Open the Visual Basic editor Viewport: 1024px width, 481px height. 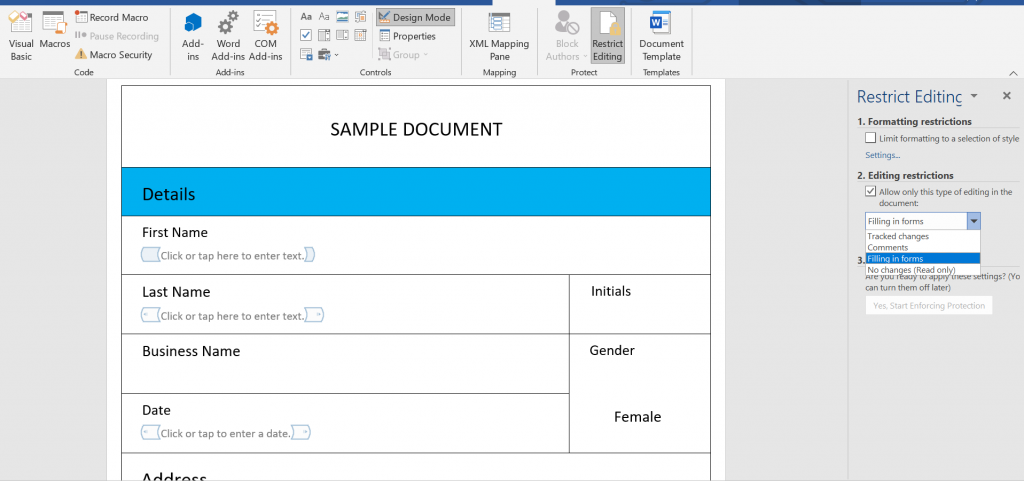pyautogui.click(x=21, y=37)
